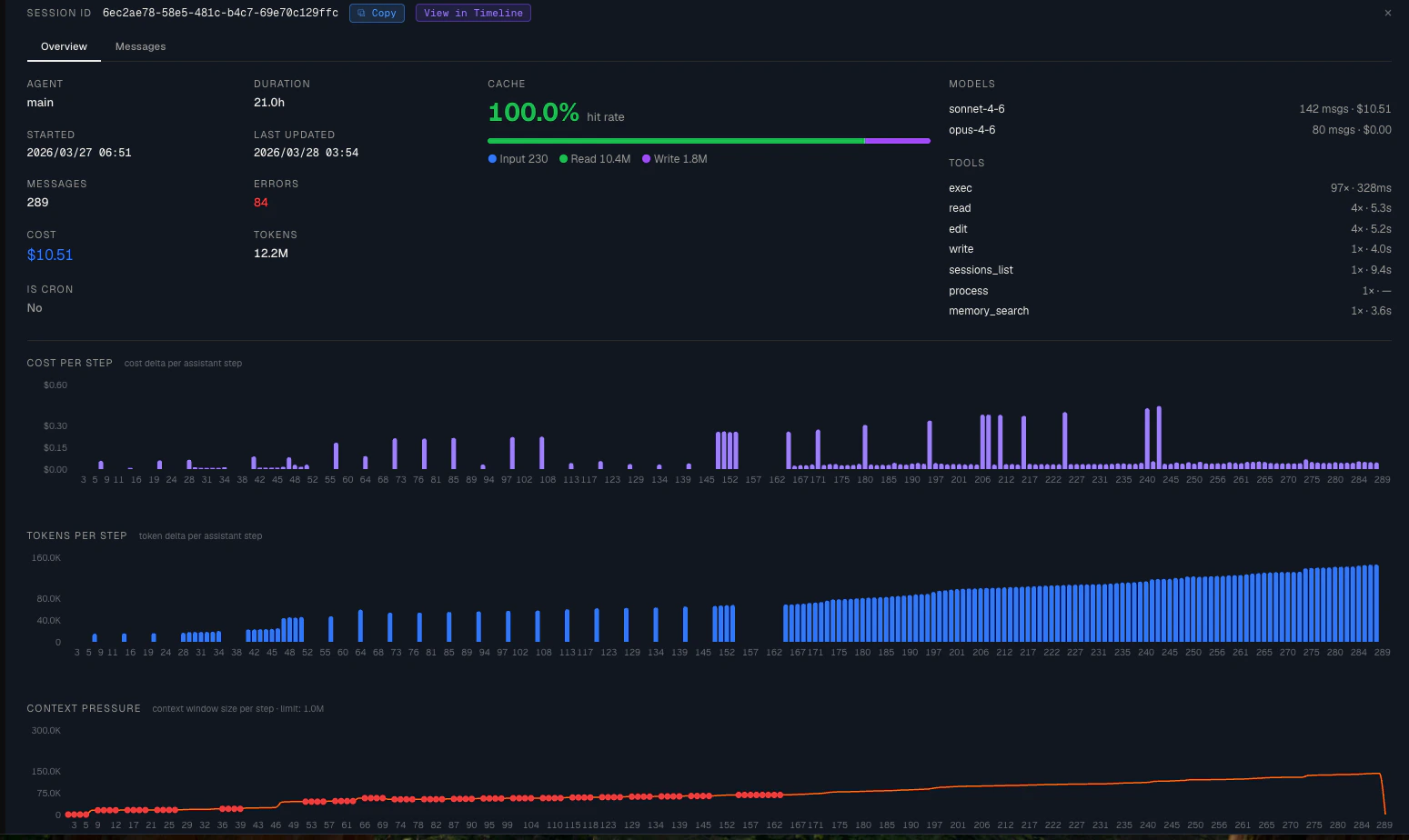Select the session ID 6ec2ae78-58e5-481c-b4c7-69e70c129ffc

(x=220, y=13)
